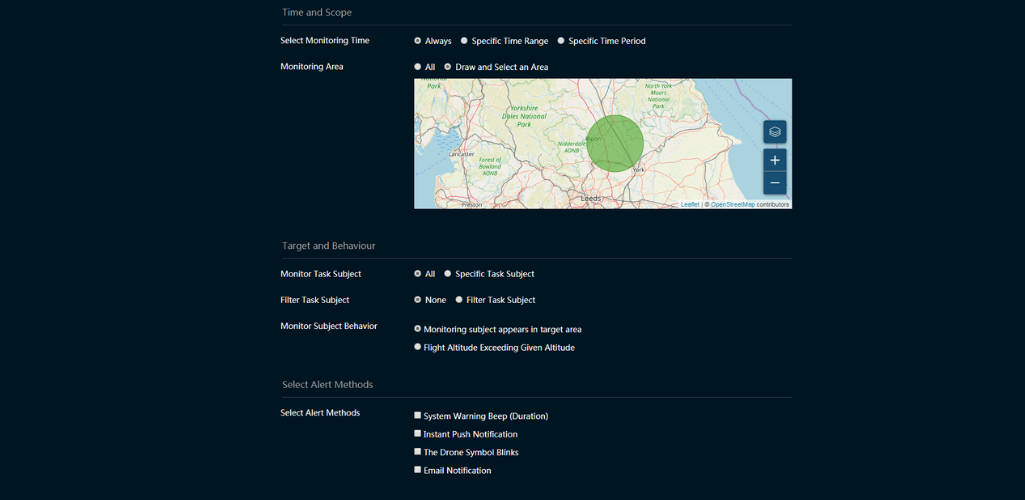This screenshot has width=1025, height=500.
Task: Check the Email Notification box
Action: point(418,470)
